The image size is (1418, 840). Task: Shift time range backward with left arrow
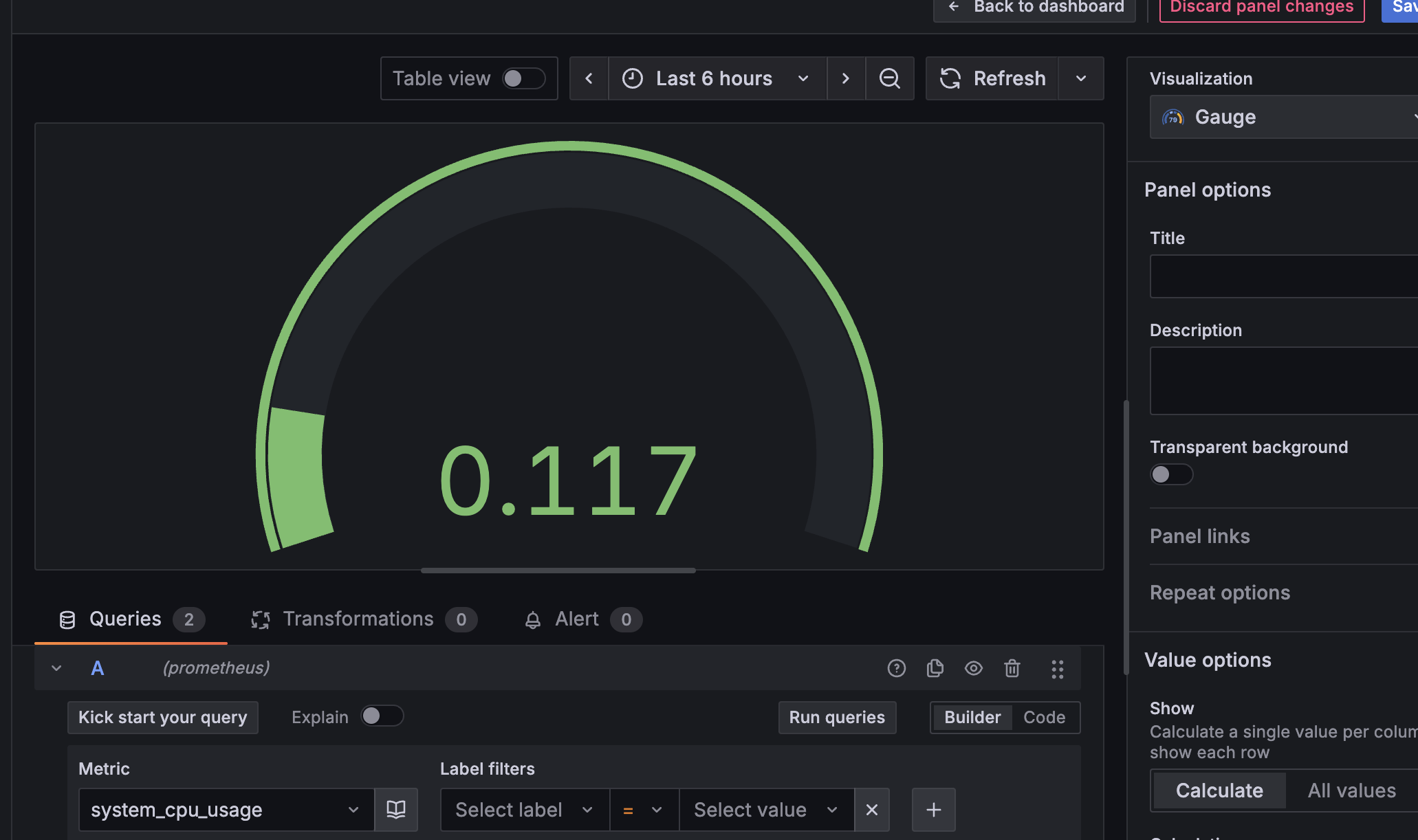tap(589, 78)
